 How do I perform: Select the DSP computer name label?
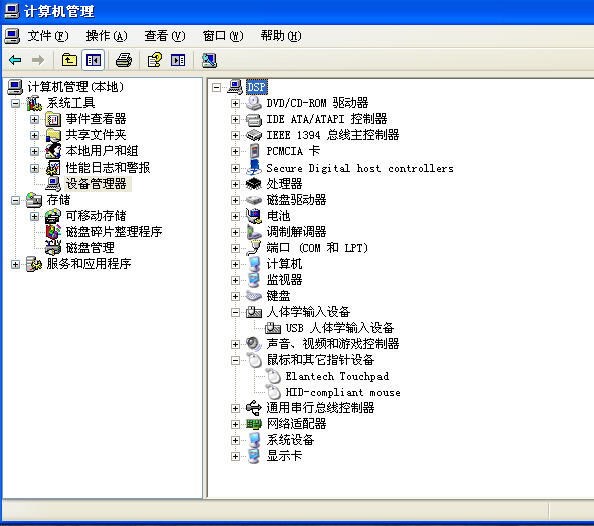point(257,87)
